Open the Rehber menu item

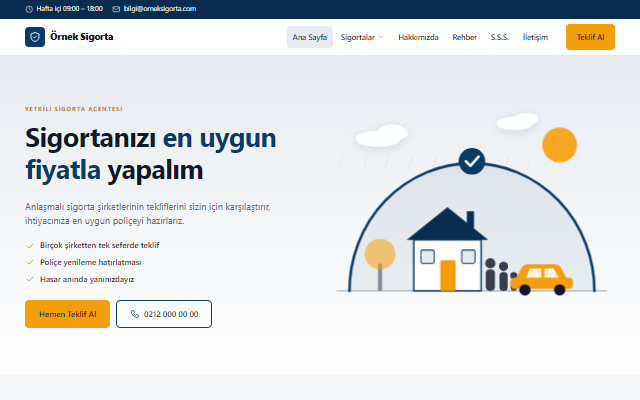pos(464,37)
